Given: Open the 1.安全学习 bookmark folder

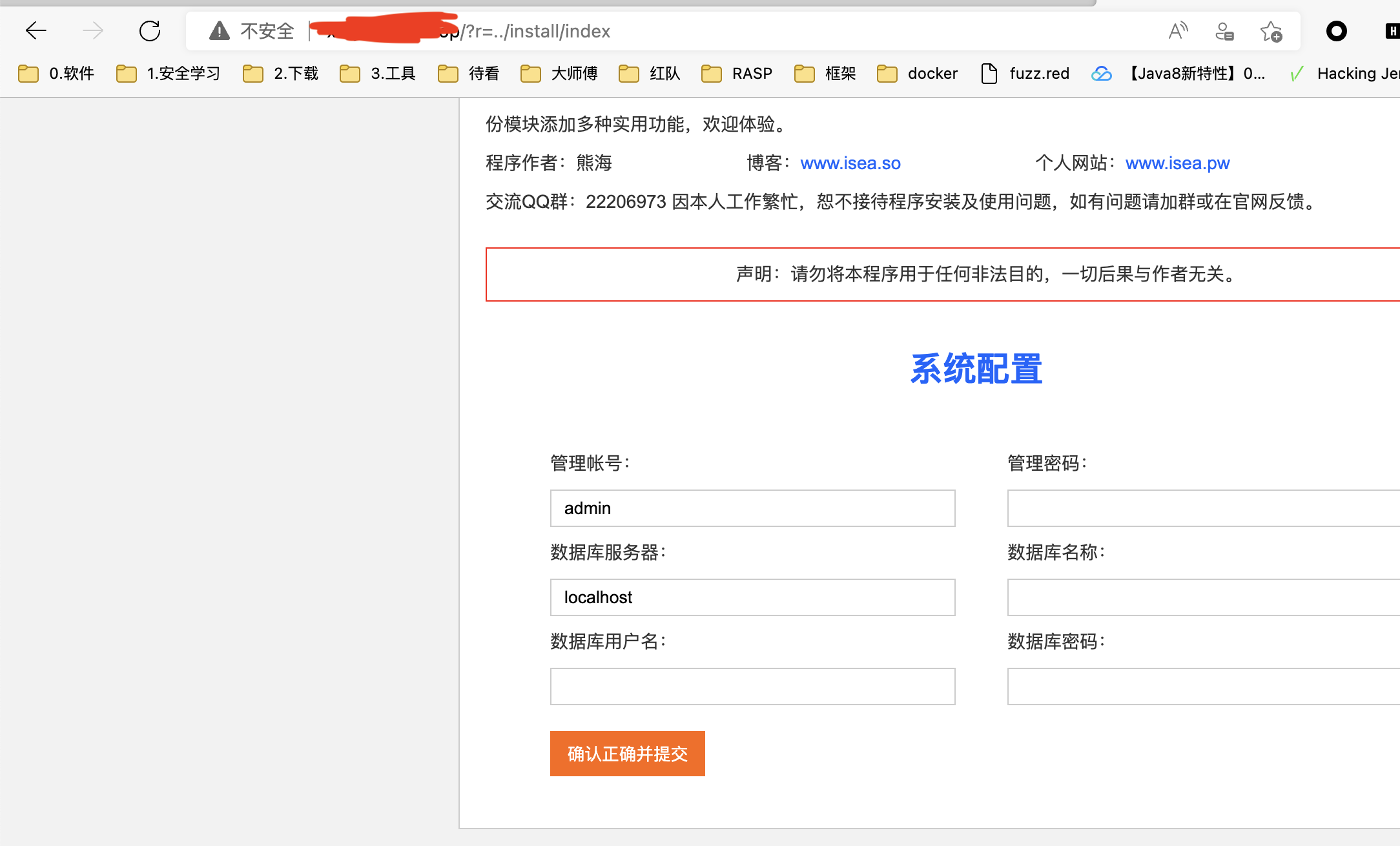Looking at the screenshot, I should 168,74.
